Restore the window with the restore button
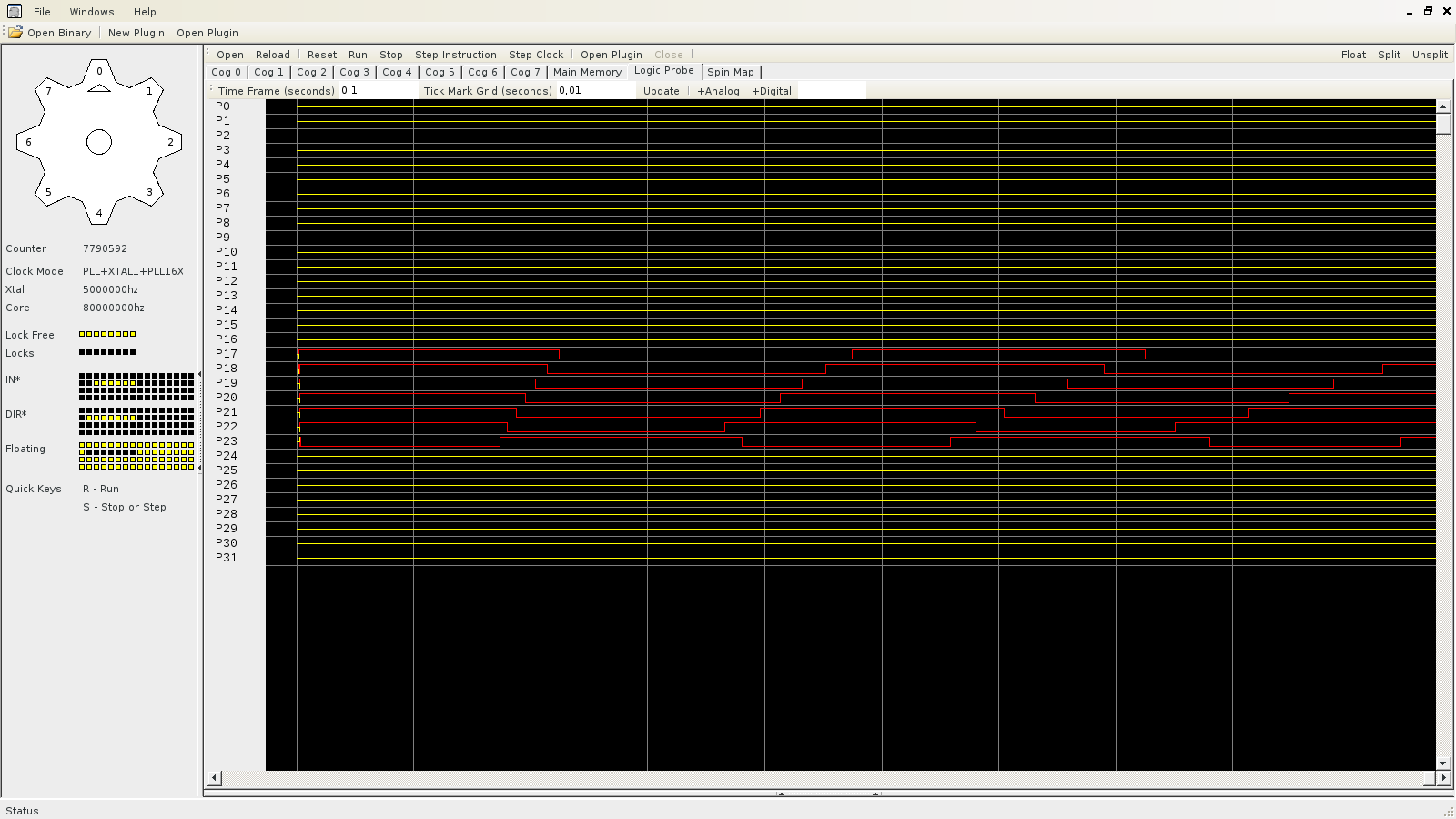The image size is (1456, 819). (1428, 11)
